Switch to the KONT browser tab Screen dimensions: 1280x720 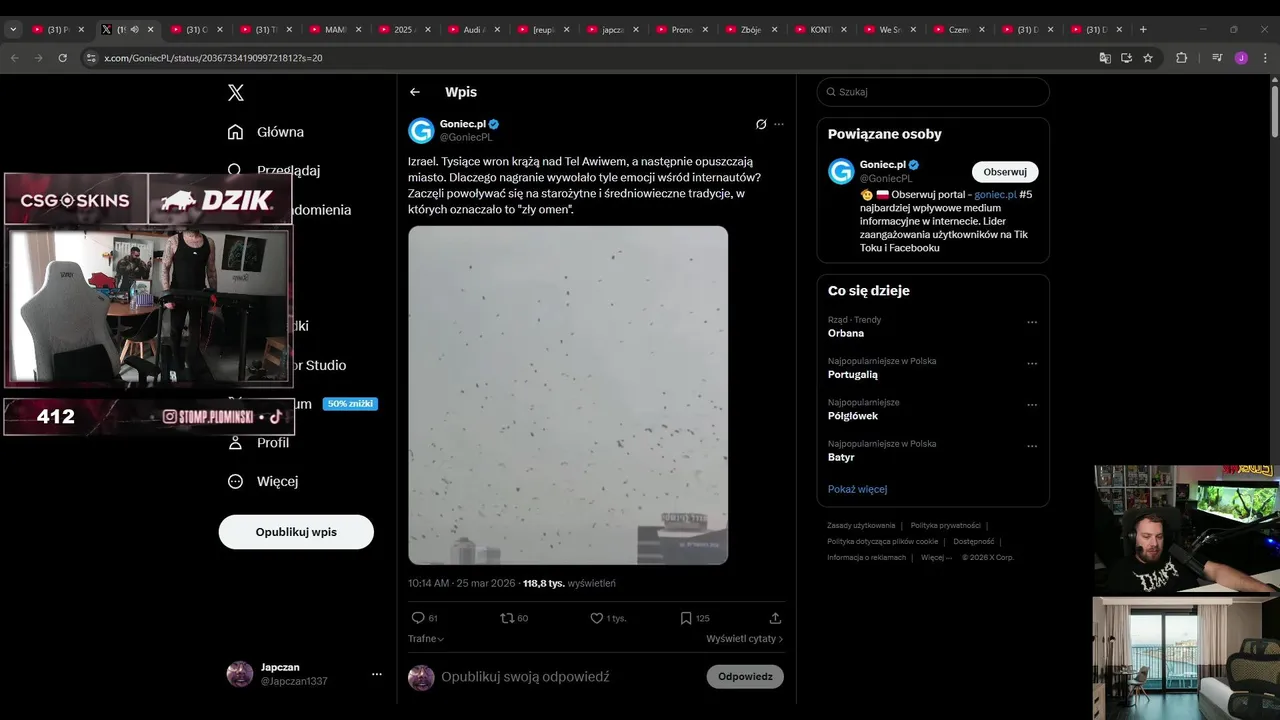(x=820, y=30)
